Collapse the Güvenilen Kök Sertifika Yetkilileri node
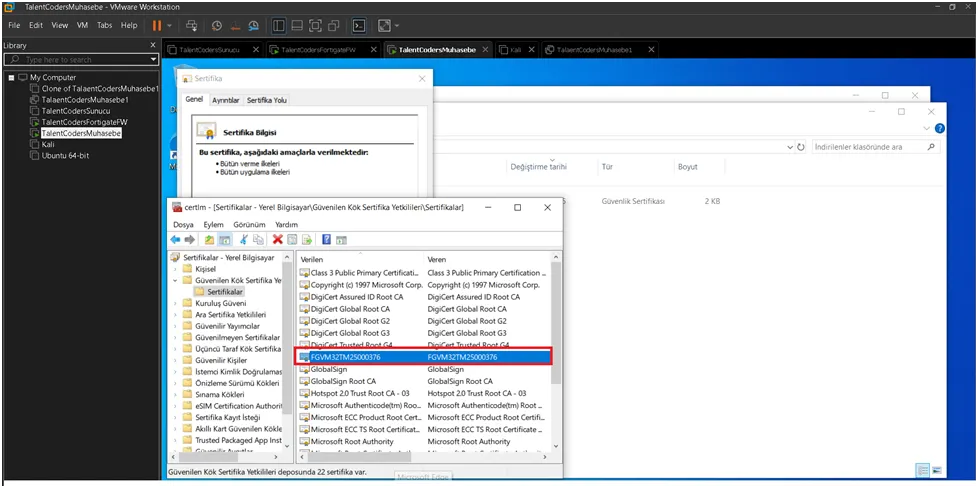The width and height of the screenshot is (978, 488). (175, 280)
